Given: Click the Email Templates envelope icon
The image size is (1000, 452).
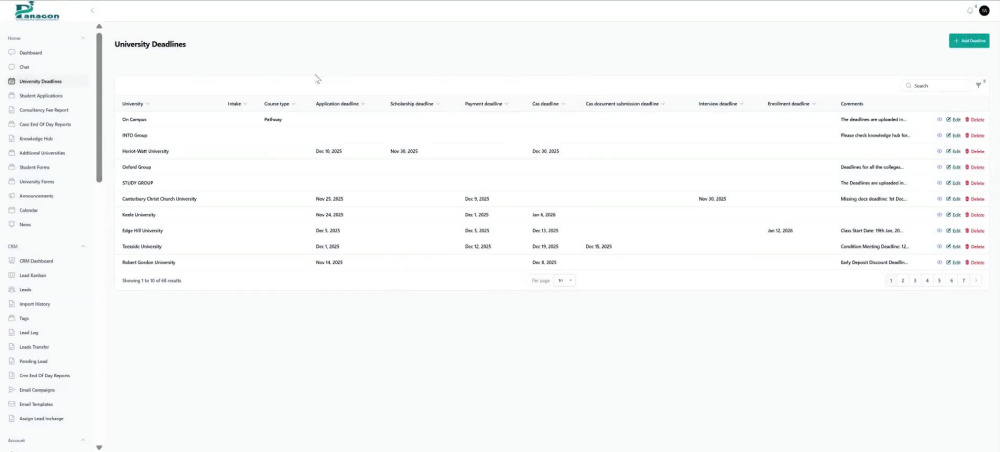Looking at the screenshot, I should coord(11,404).
